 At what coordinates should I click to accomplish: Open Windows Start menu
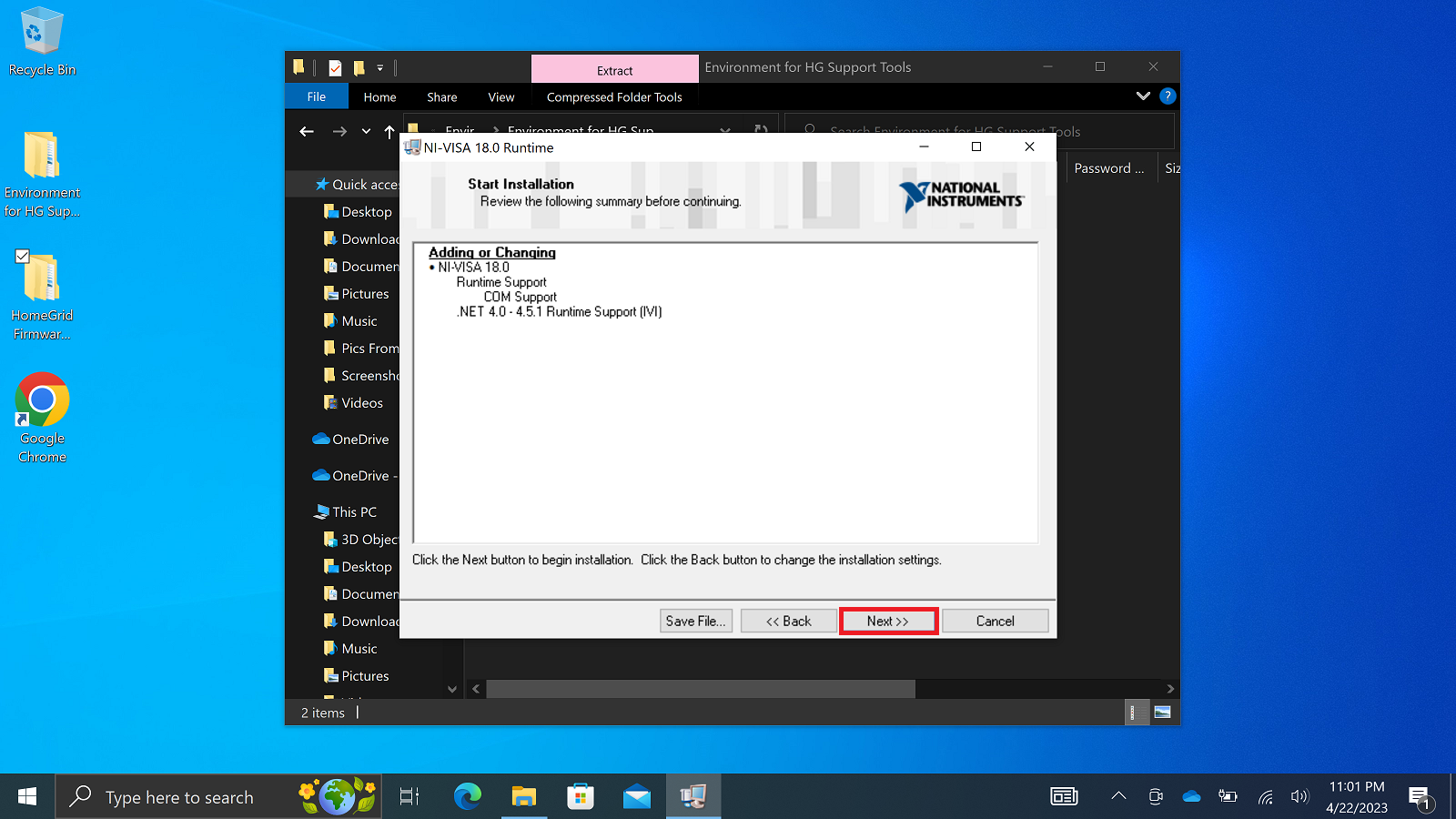[x=27, y=797]
